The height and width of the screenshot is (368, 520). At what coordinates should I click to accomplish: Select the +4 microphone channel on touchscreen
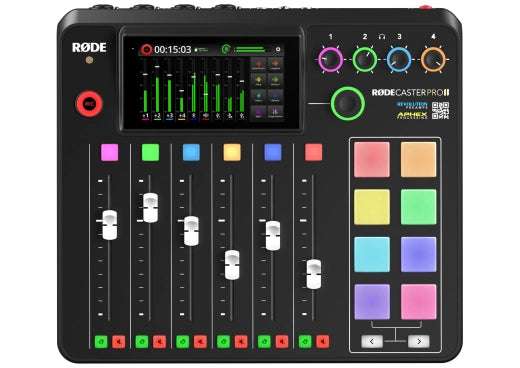coord(181,116)
